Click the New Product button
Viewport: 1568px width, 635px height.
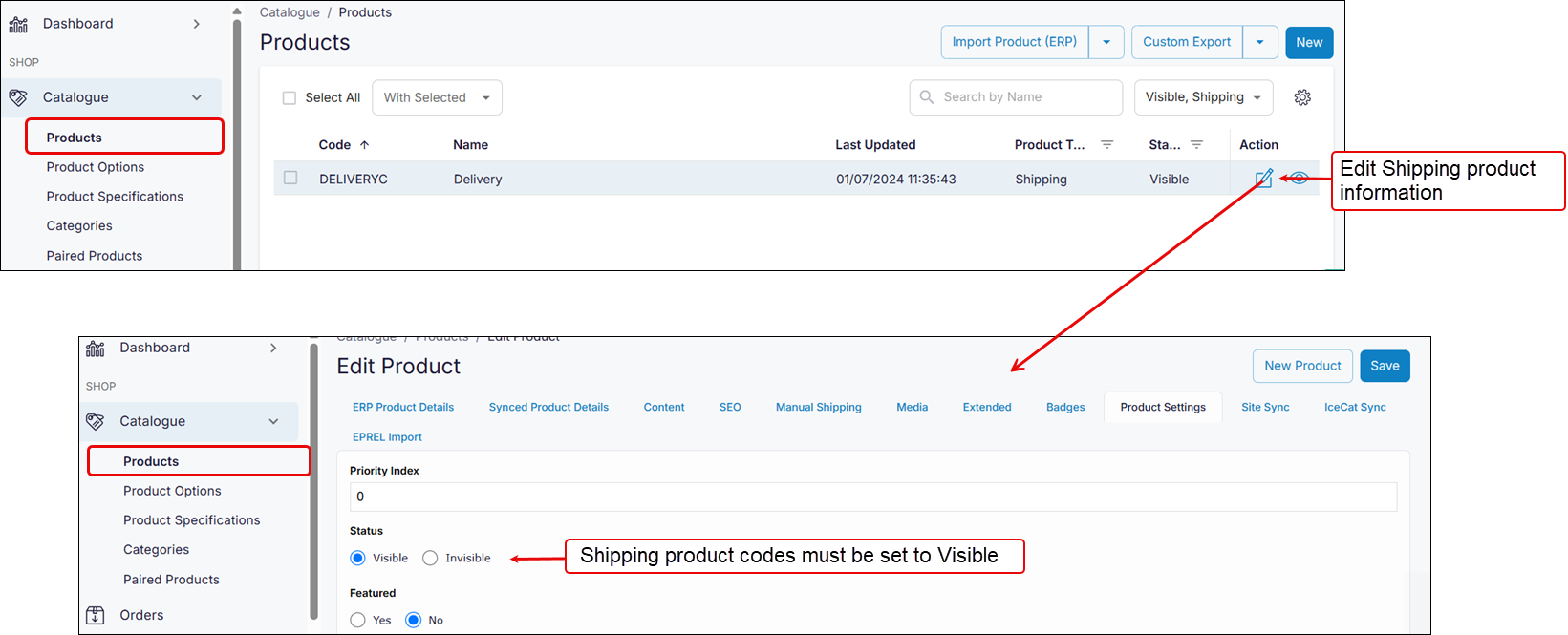[1302, 366]
